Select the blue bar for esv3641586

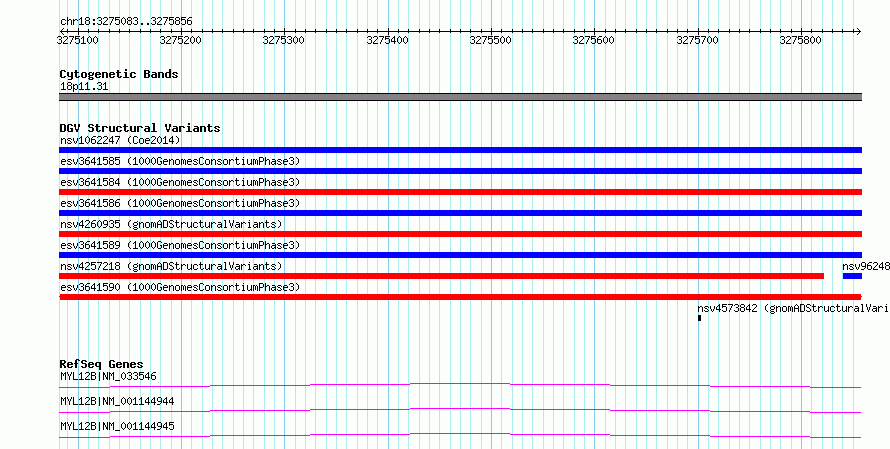coord(460,213)
